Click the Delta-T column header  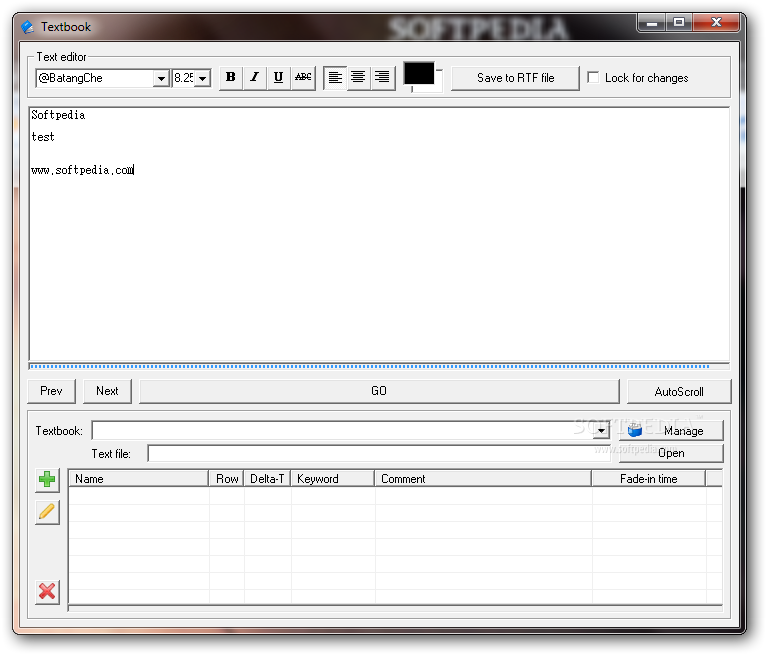coord(267,478)
